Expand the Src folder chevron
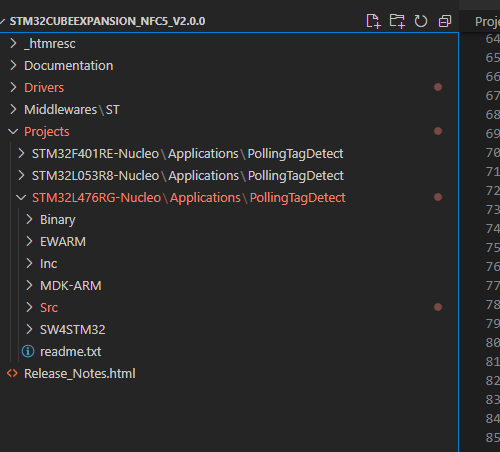 29,307
